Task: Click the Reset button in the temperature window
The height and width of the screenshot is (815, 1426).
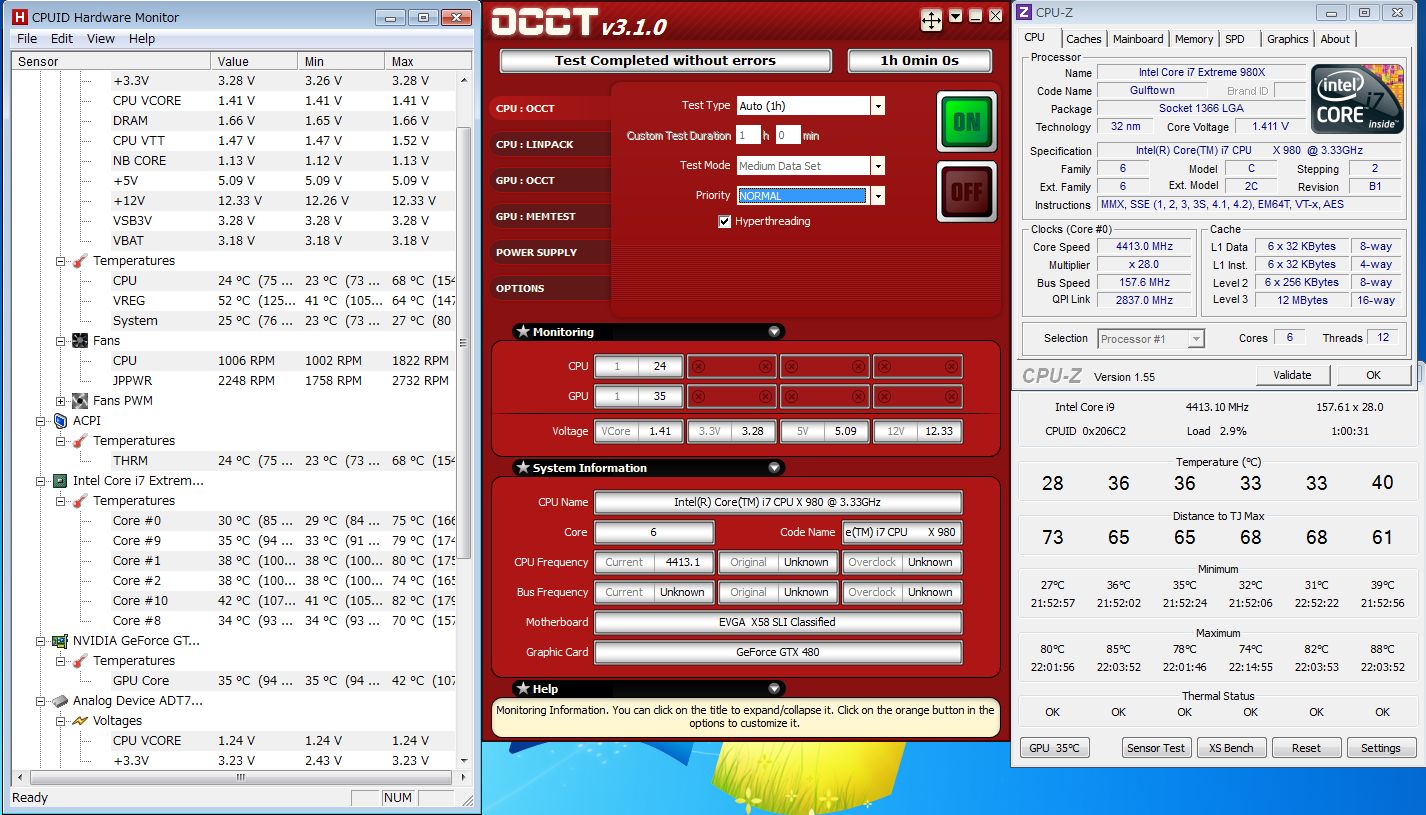Action: click(x=1306, y=748)
